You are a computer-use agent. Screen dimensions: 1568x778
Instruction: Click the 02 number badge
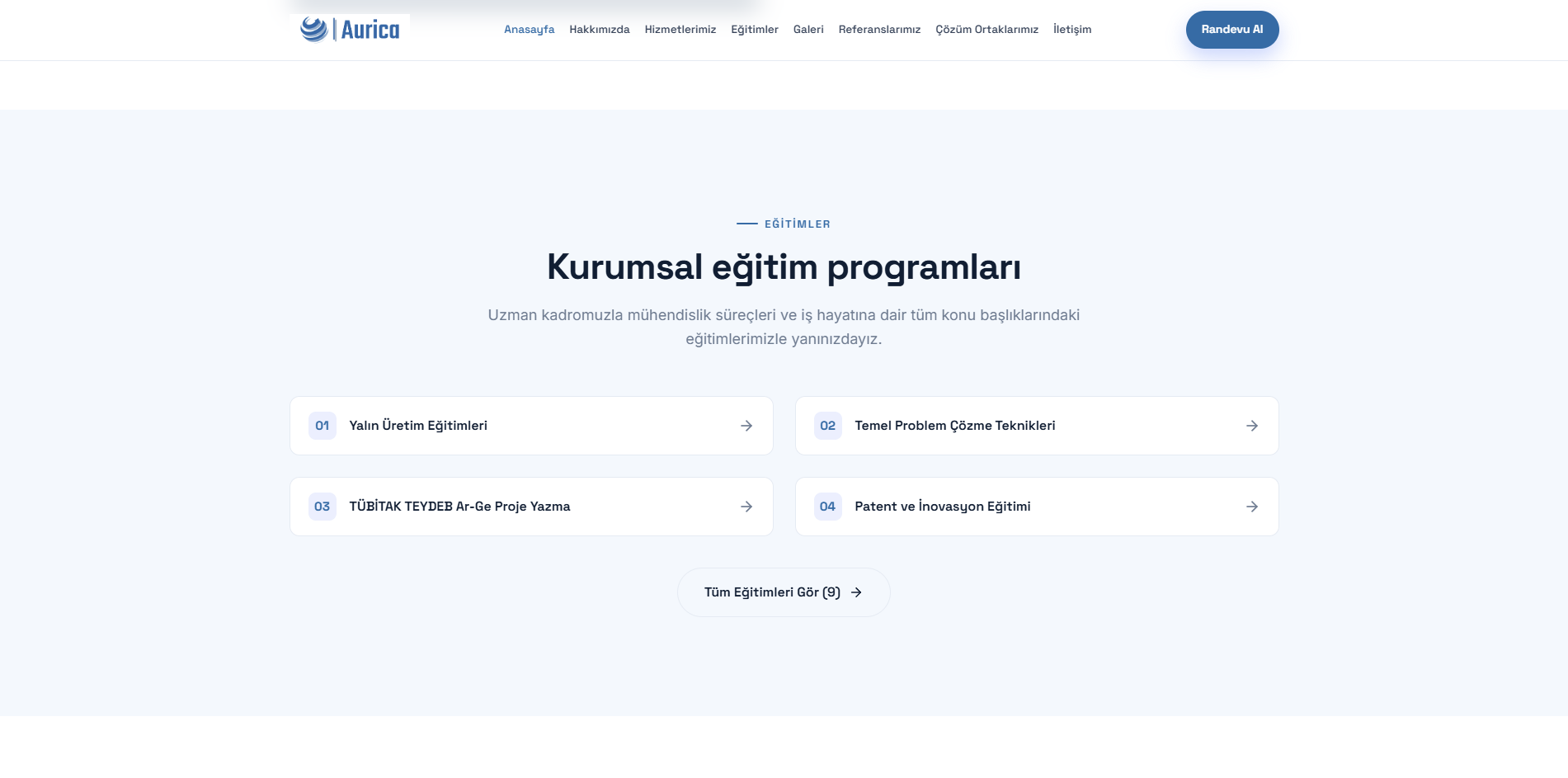coord(827,426)
